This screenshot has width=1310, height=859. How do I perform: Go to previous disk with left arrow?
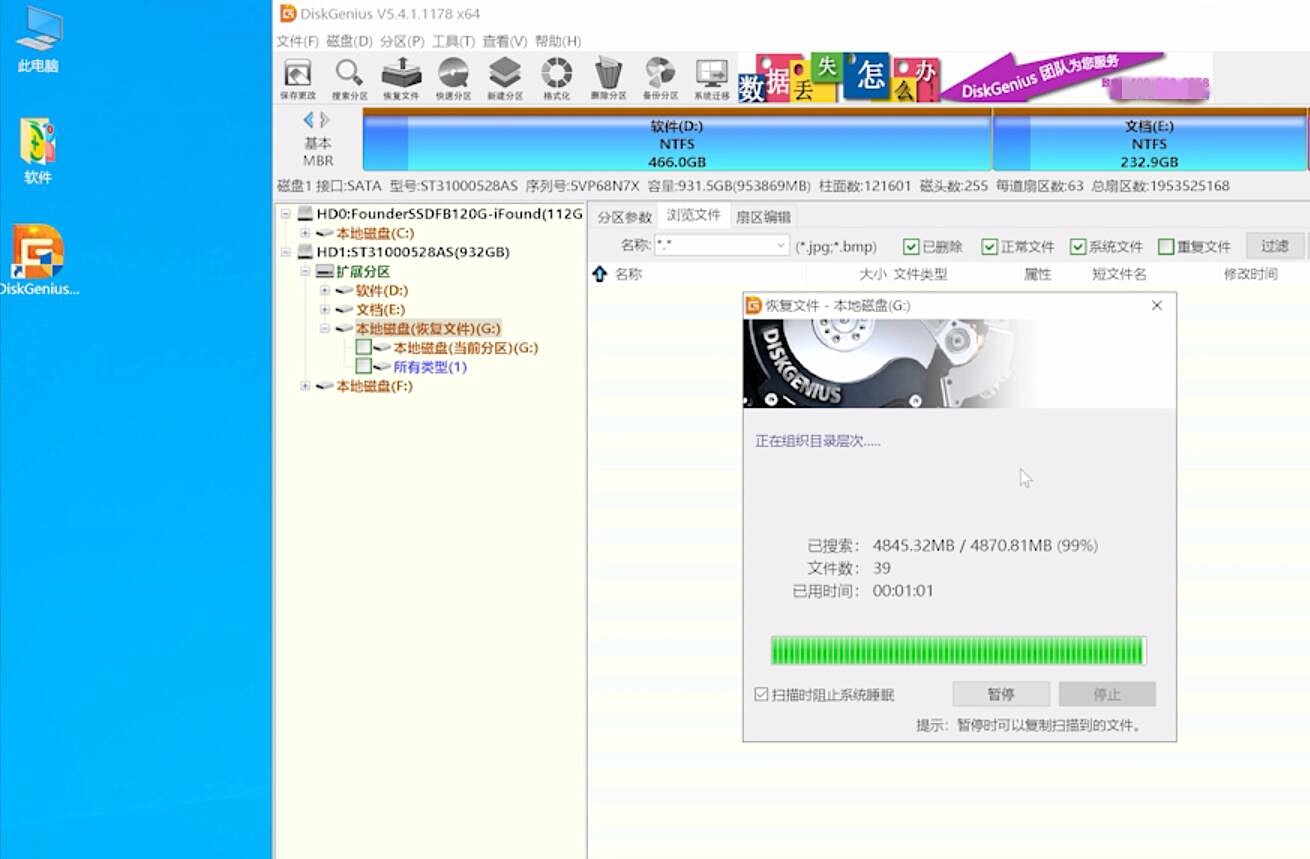pyautogui.click(x=308, y=120)
